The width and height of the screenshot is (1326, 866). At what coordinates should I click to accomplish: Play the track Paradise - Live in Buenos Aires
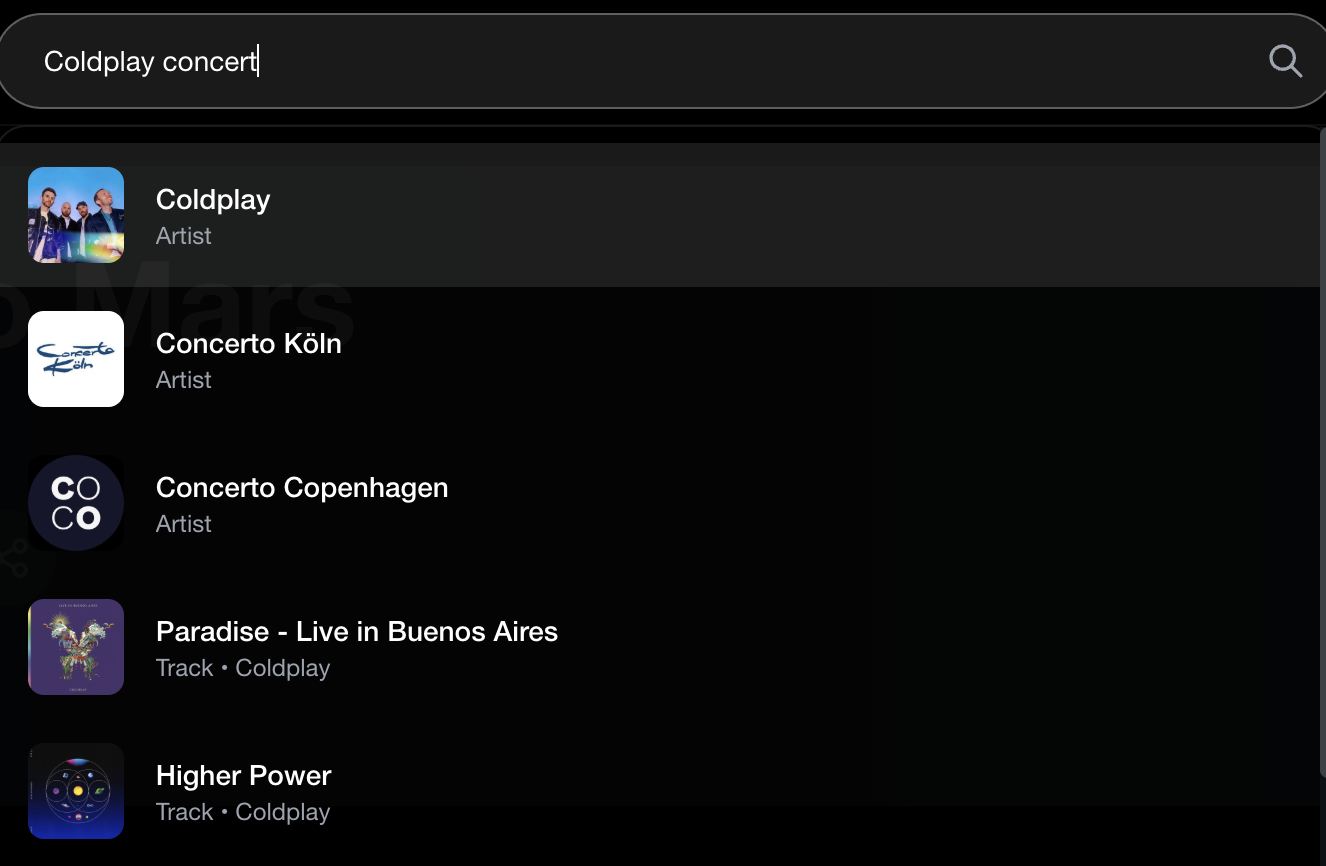(x=357, y=632)
